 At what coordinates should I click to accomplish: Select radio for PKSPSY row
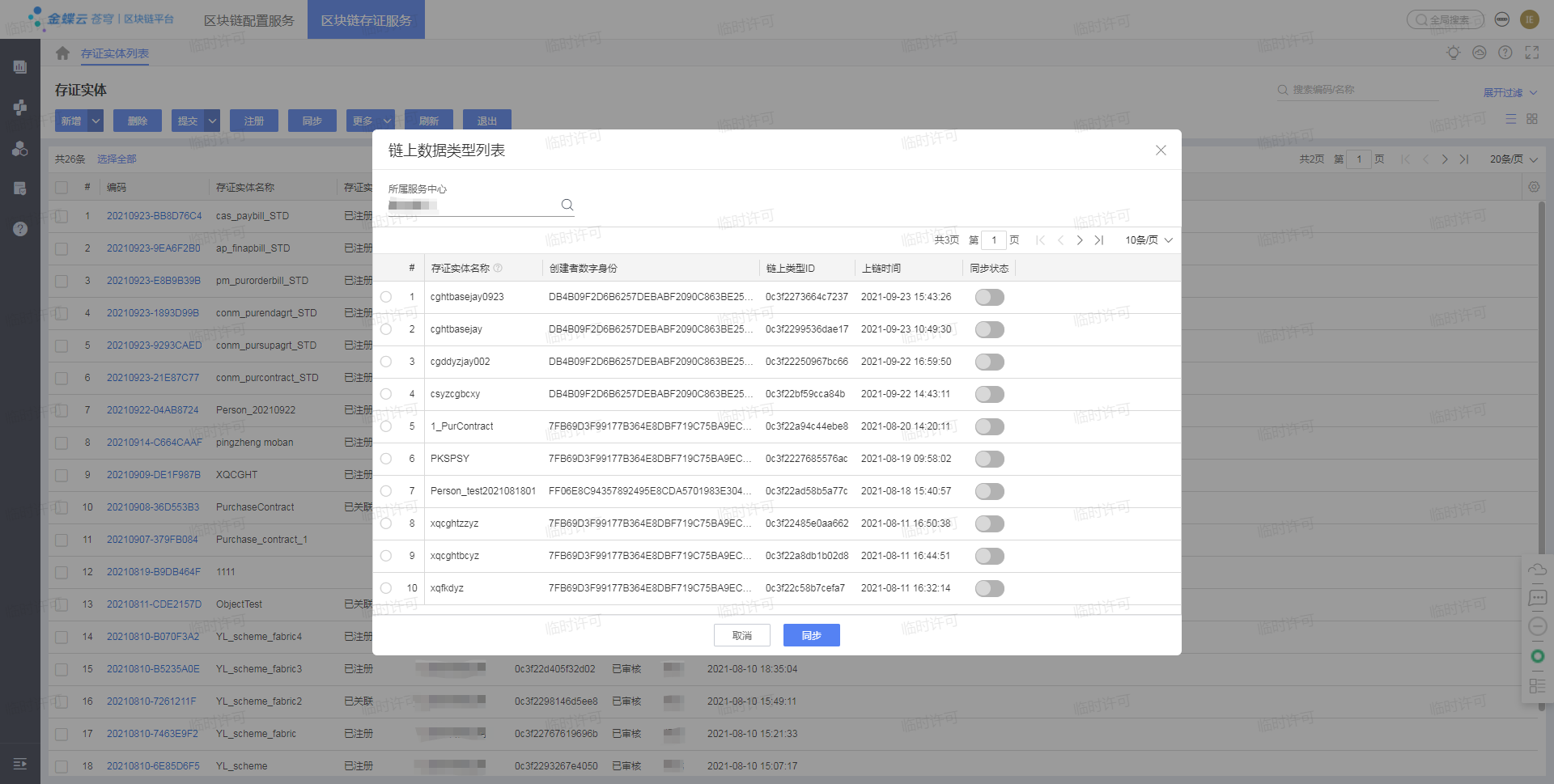(x=386, y=459)
